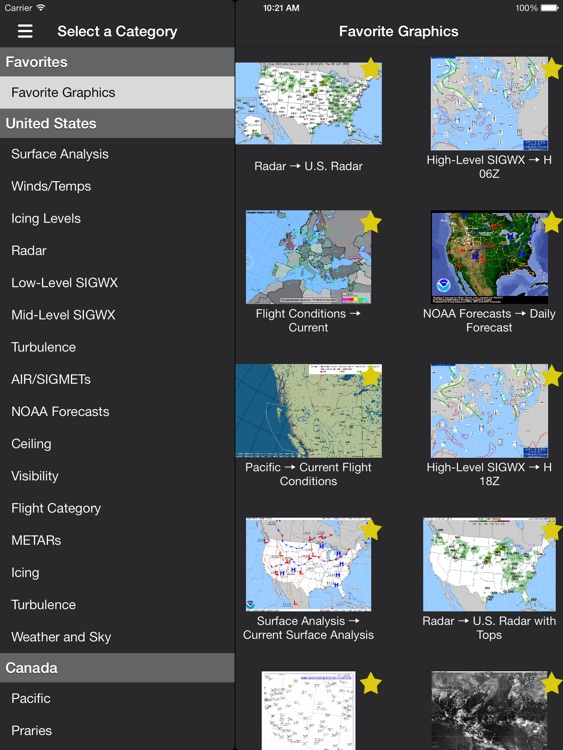
Task: Click the Canada section header
Action: click(x=117, y=668)
